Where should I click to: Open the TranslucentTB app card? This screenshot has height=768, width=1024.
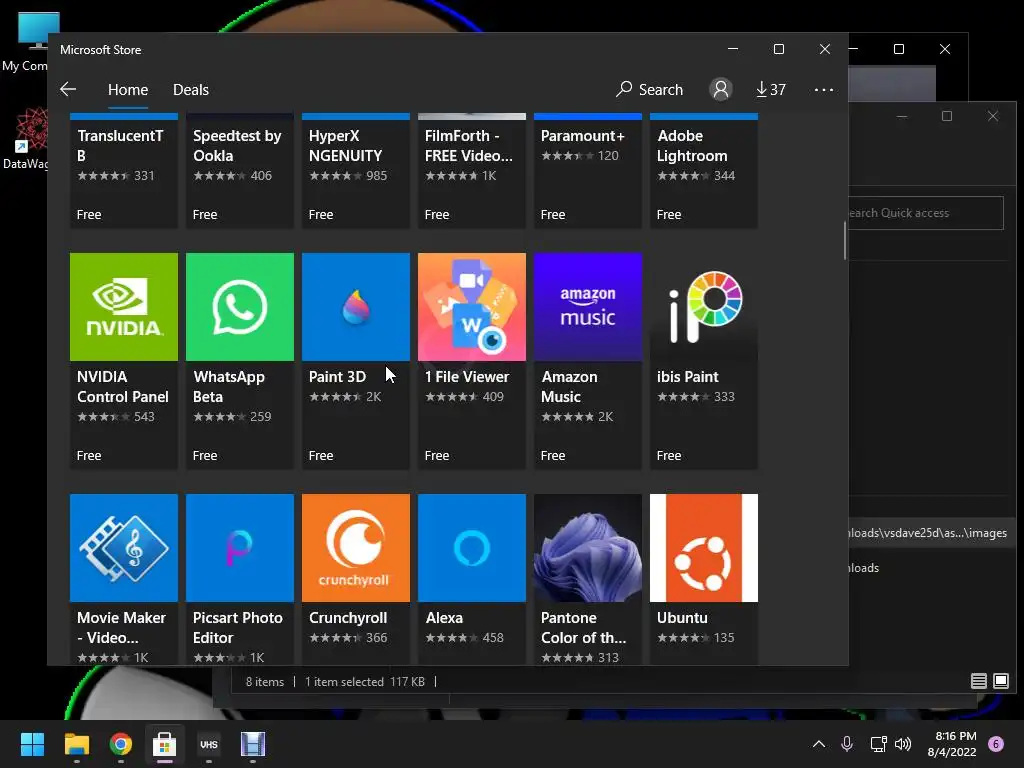[x=123, y=171]
